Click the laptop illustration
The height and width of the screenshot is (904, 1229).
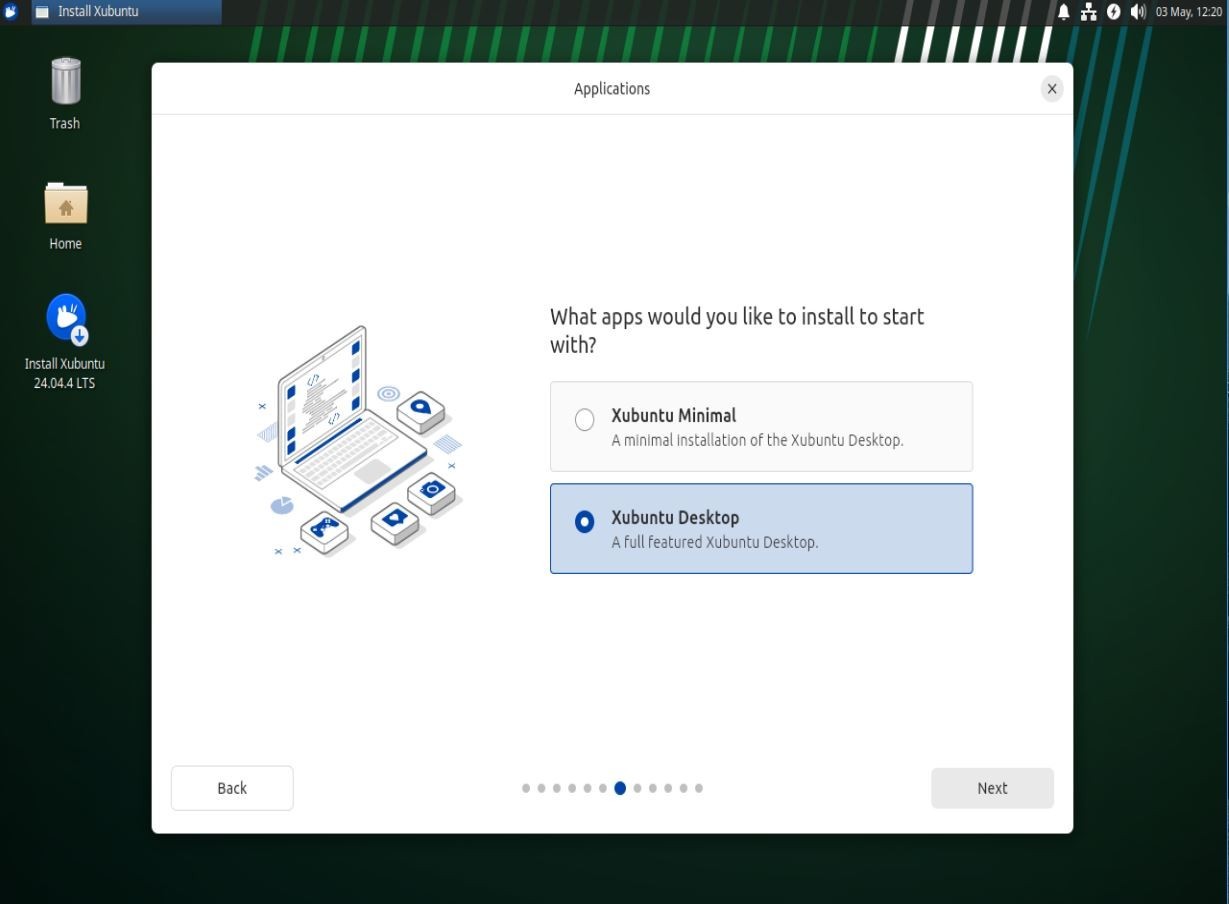point(358,441)
